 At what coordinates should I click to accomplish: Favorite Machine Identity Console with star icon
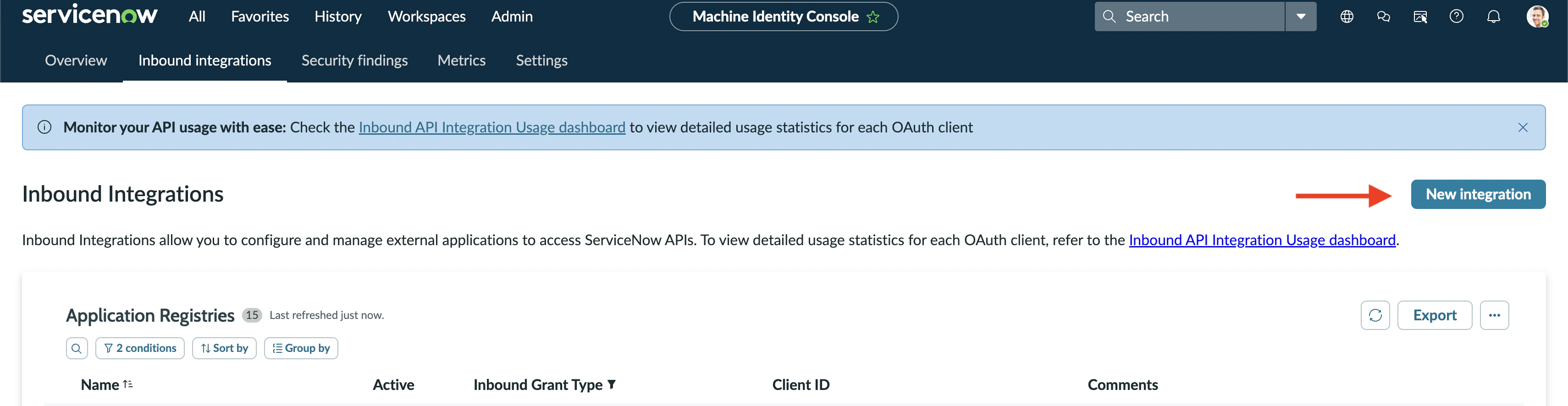click(873, 17)
